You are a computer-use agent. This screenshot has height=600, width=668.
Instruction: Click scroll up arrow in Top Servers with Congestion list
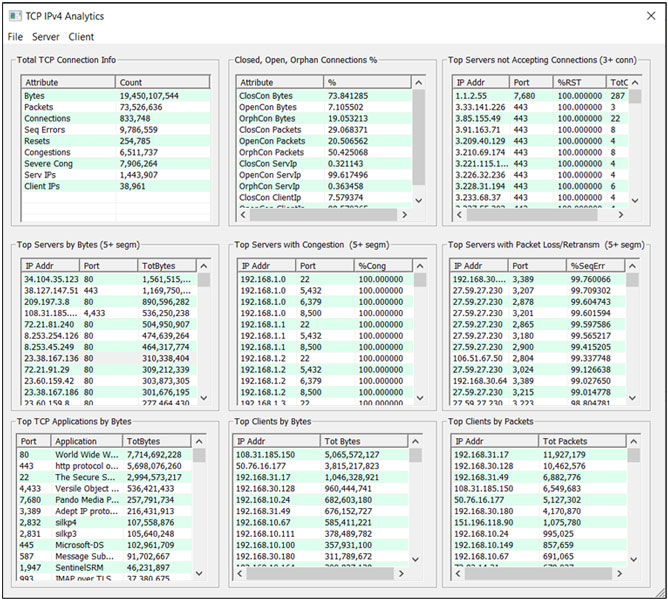click(420, 266)
